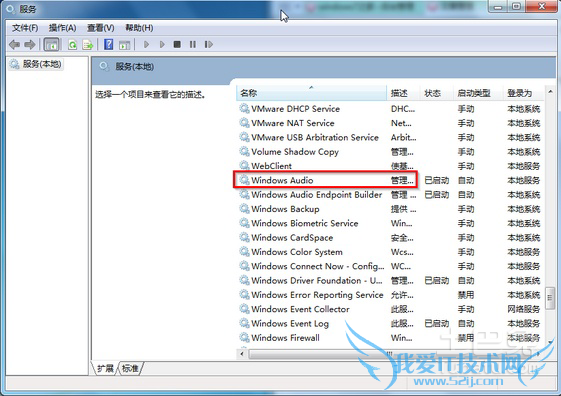The width and height of the screenshot is (561, 396).
Task: Select Windows Connect Now - Config service
Action: pyautogui.click(x=390, y=266)
